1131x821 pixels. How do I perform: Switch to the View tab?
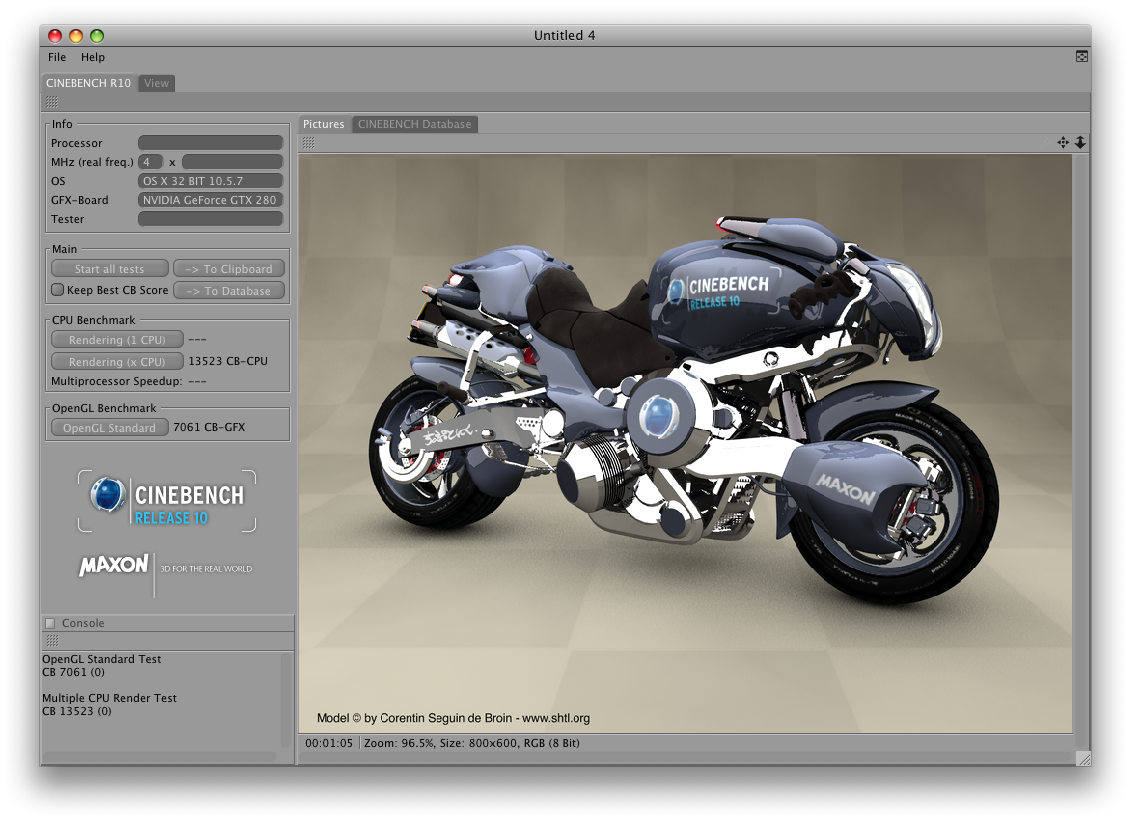(x=156, y=83)
